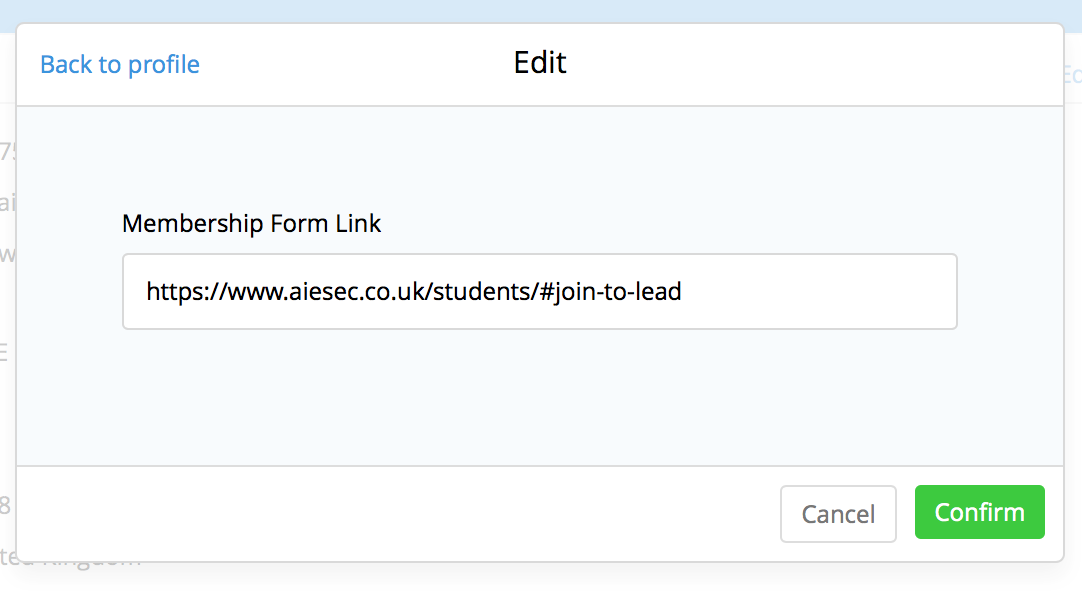This screenshot has height=592, width=1082.
Task: Click the "Membership Form Link" field label
Action: point(251,223)
